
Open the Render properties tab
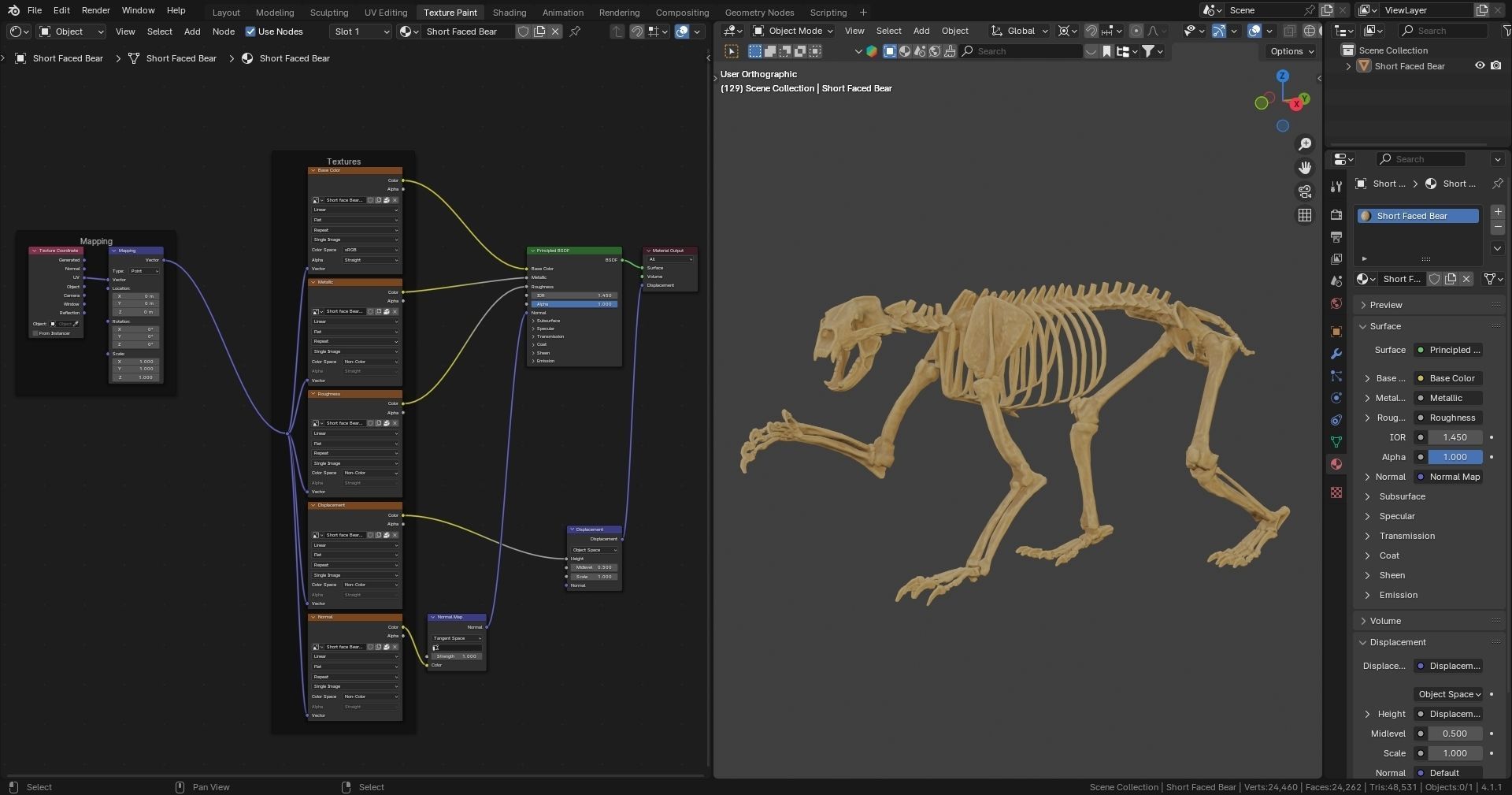point(1336,214)
